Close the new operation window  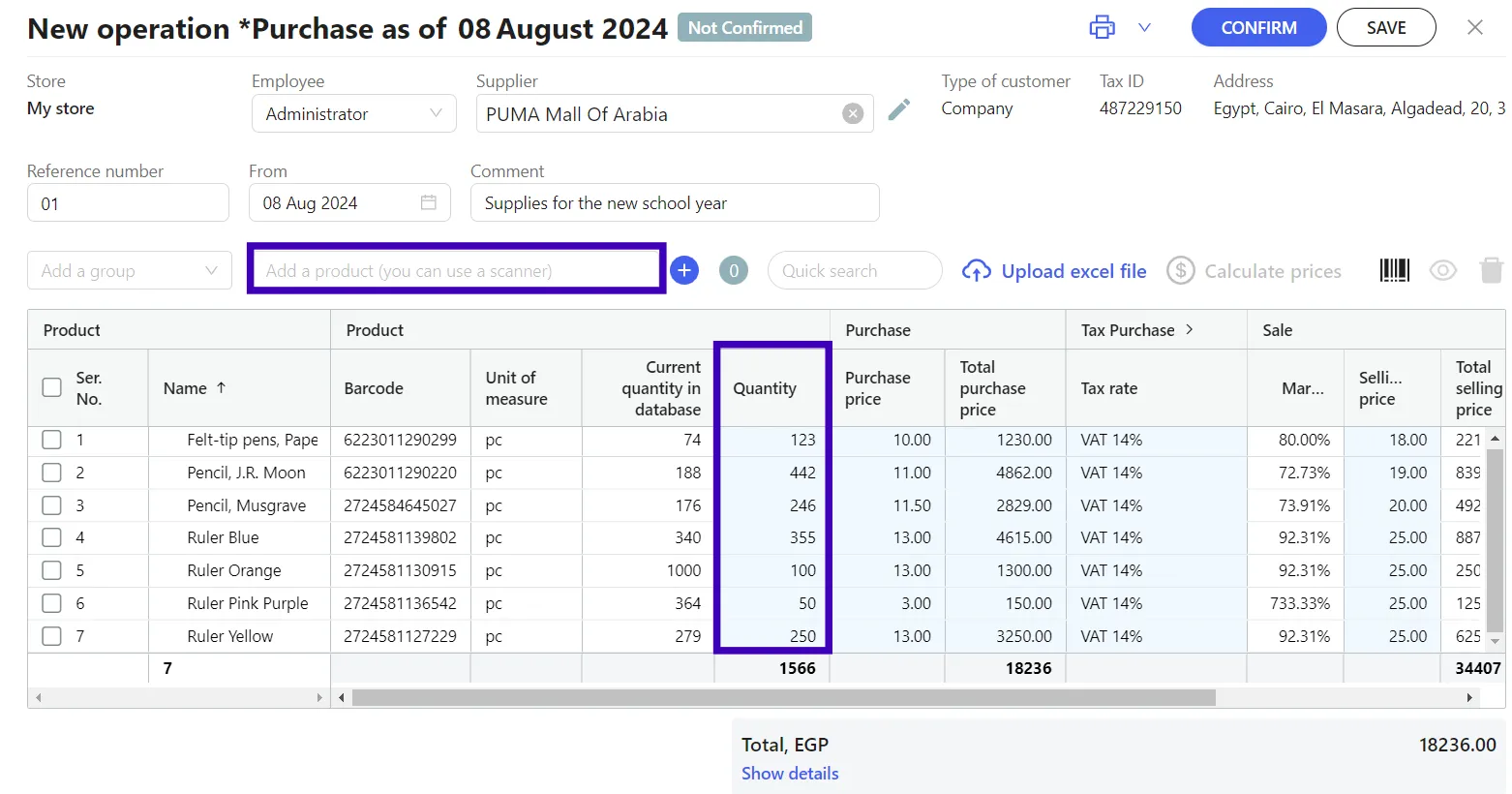point(1475,27)
